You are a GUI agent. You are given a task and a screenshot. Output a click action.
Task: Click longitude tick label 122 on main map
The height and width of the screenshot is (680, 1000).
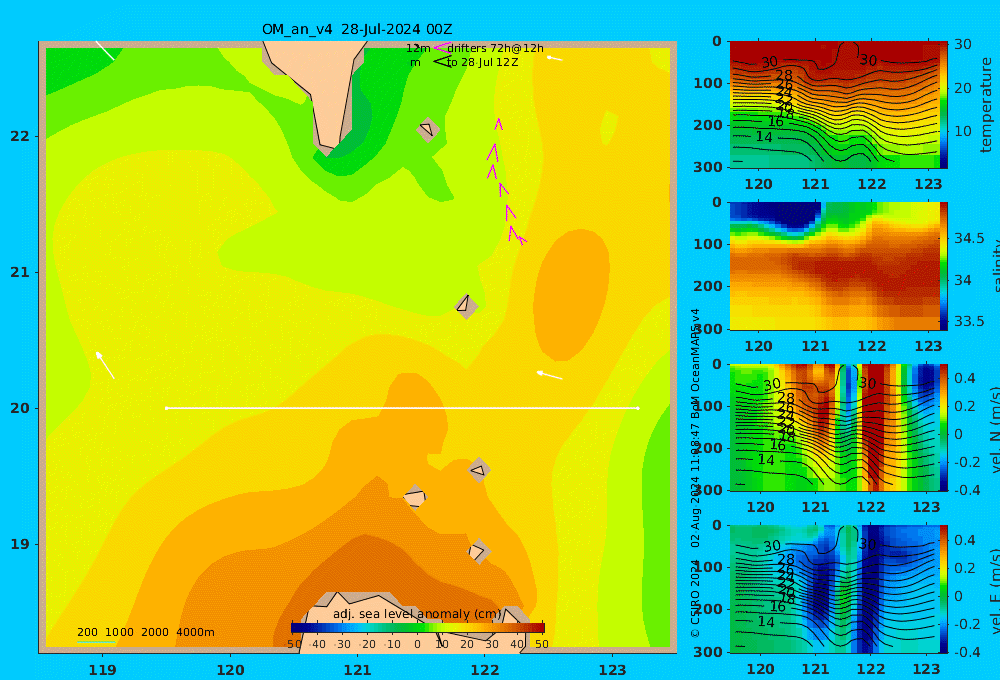click(485, 670)
